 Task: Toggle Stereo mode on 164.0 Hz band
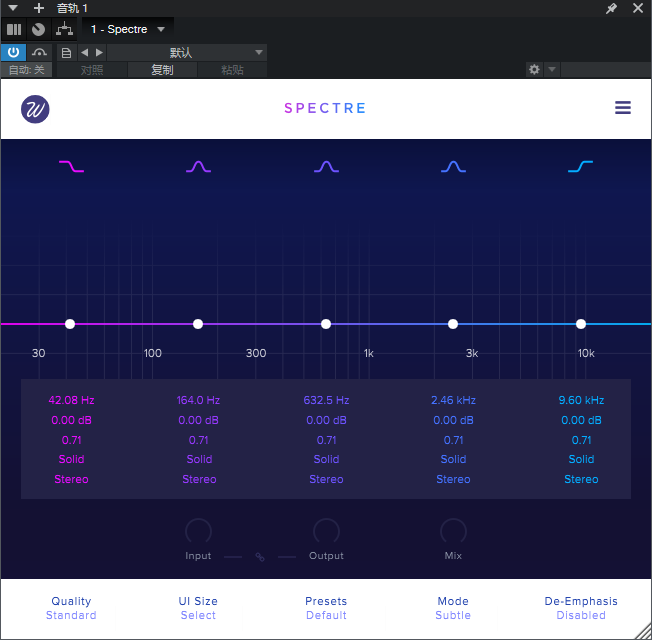click(199, 479)
